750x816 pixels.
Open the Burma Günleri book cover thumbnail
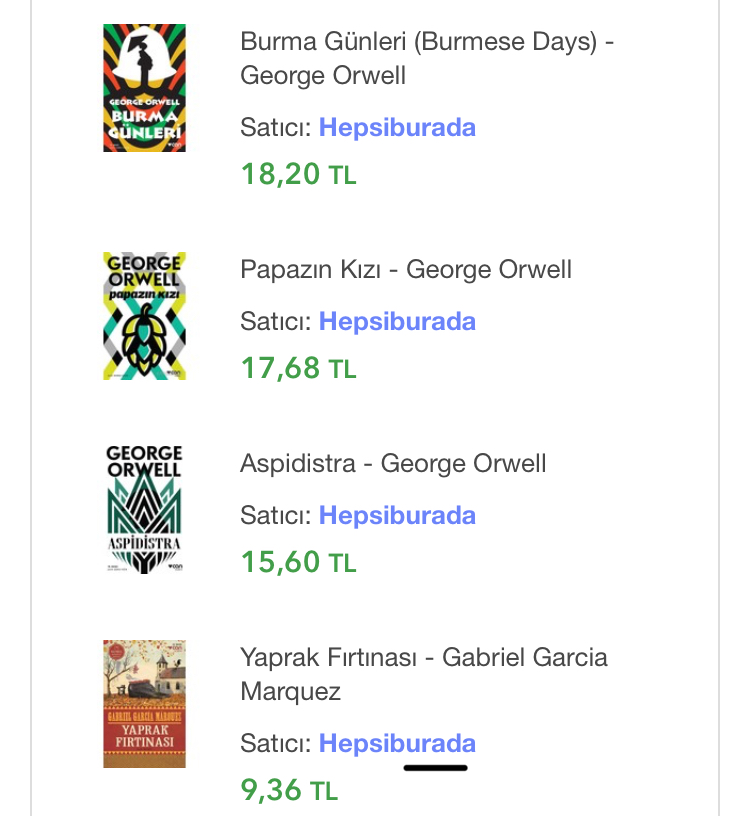[144, 88]
